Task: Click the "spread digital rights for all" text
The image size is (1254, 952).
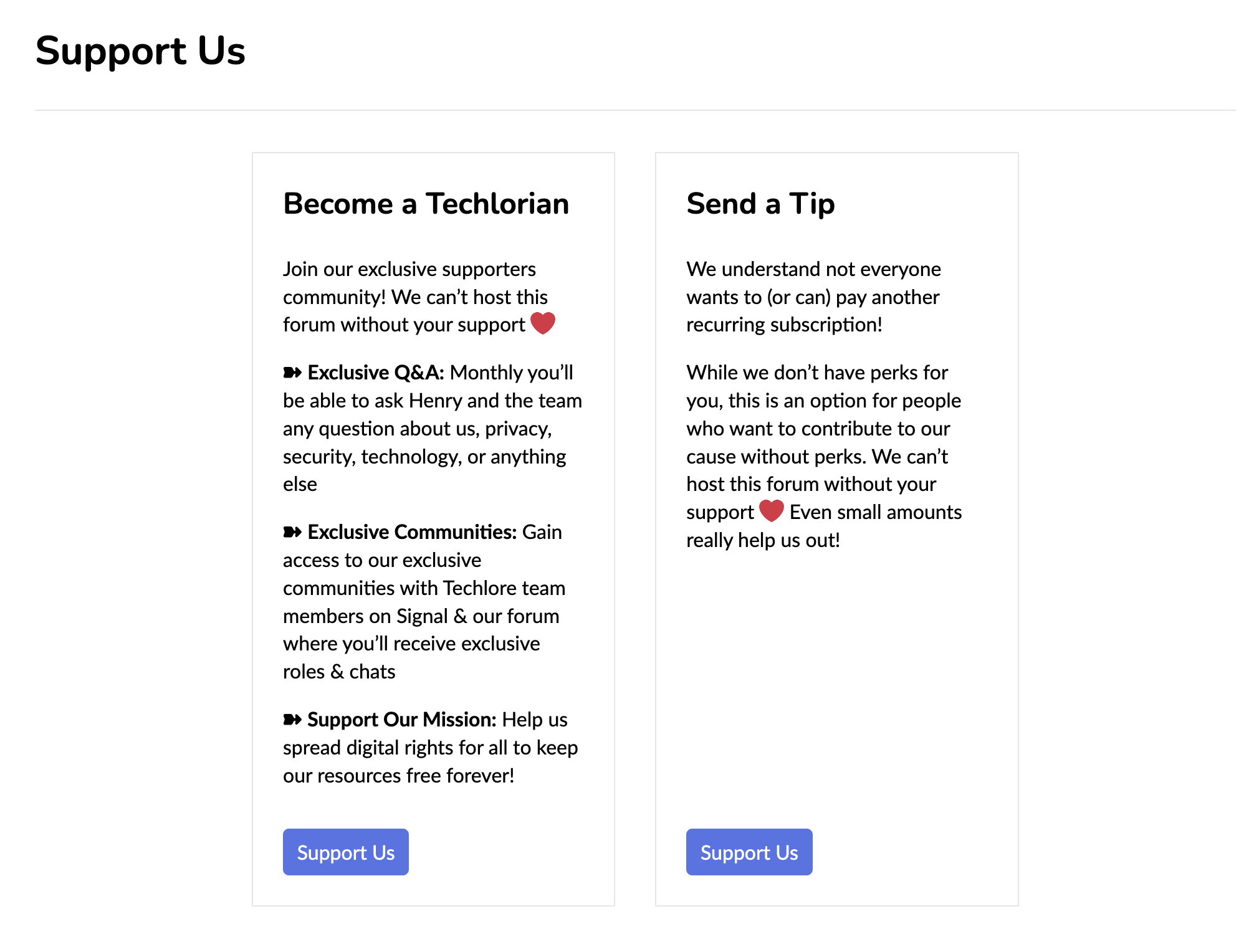Action: (430, 748)
